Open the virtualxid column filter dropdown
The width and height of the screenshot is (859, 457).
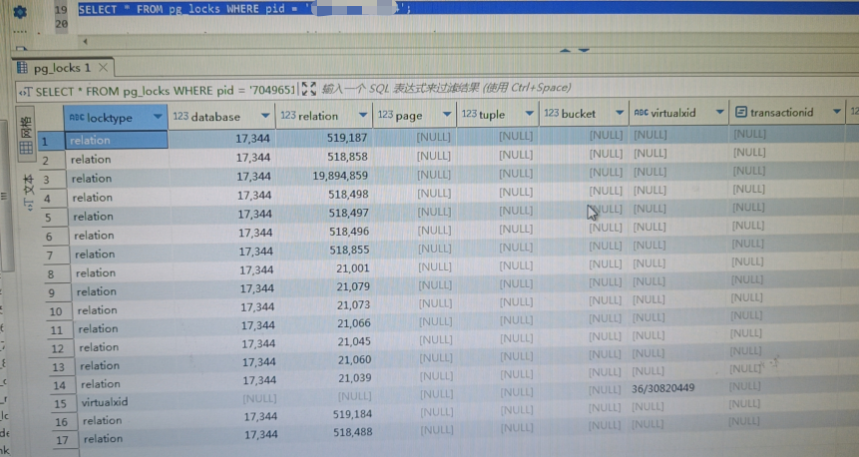click(x=720, y=112)
